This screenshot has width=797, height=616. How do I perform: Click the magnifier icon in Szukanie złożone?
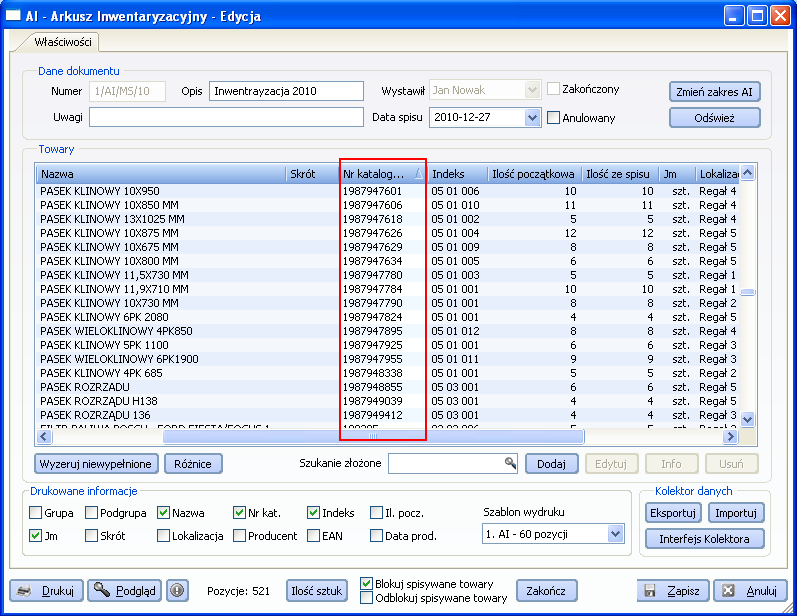[510, 463]
